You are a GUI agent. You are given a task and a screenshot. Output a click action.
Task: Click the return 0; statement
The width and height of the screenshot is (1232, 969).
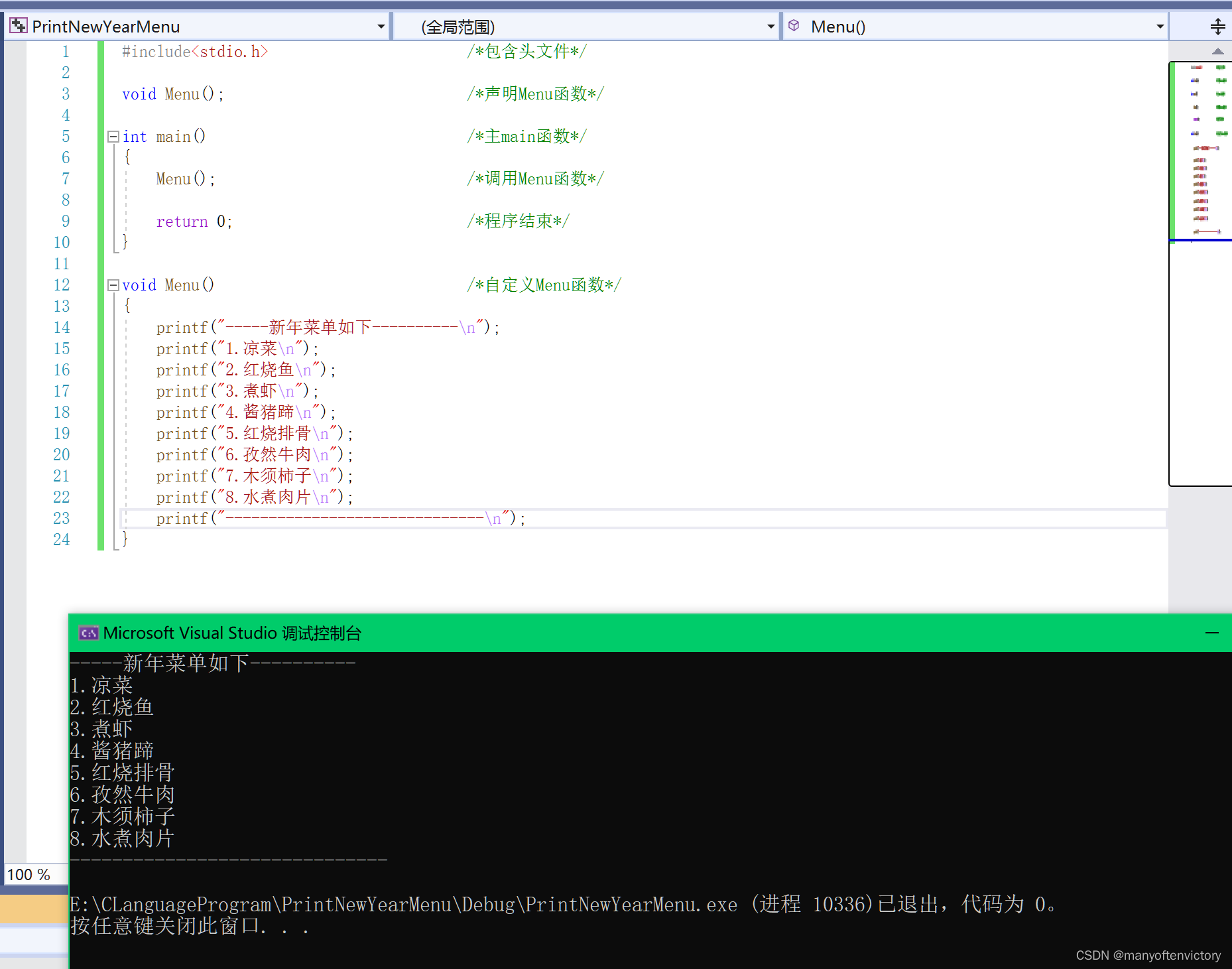(x=194, y=222)
